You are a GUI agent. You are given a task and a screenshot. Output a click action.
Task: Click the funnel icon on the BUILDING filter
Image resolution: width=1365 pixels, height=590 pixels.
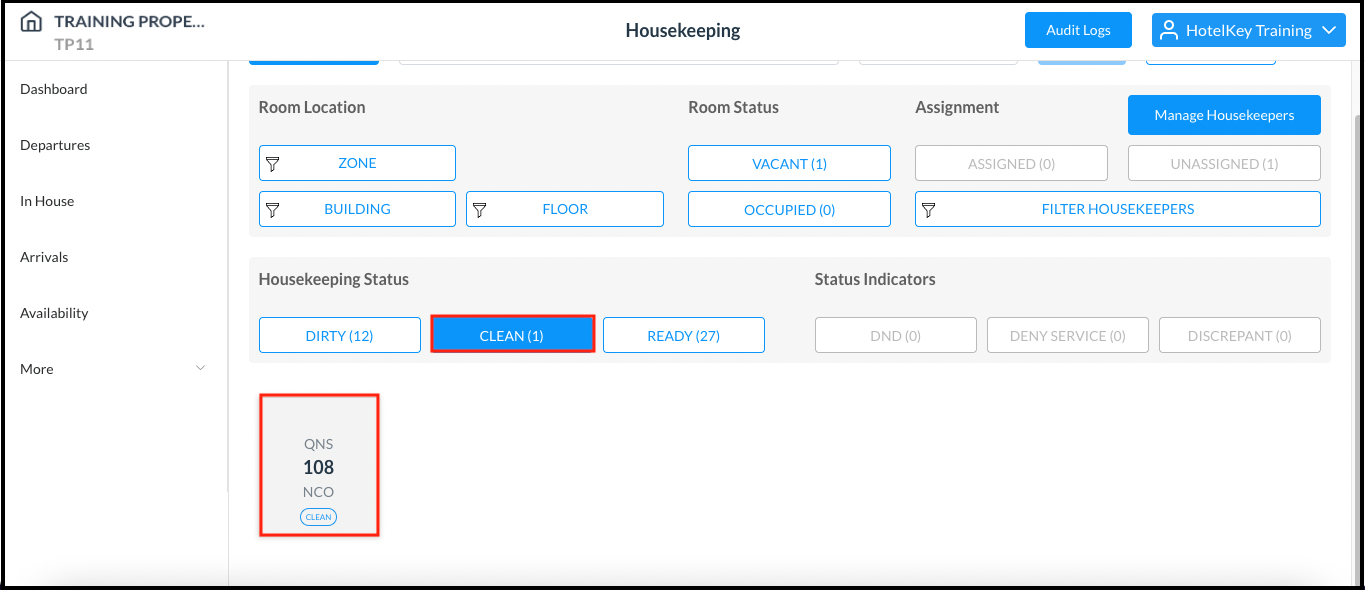pos(271,208)
